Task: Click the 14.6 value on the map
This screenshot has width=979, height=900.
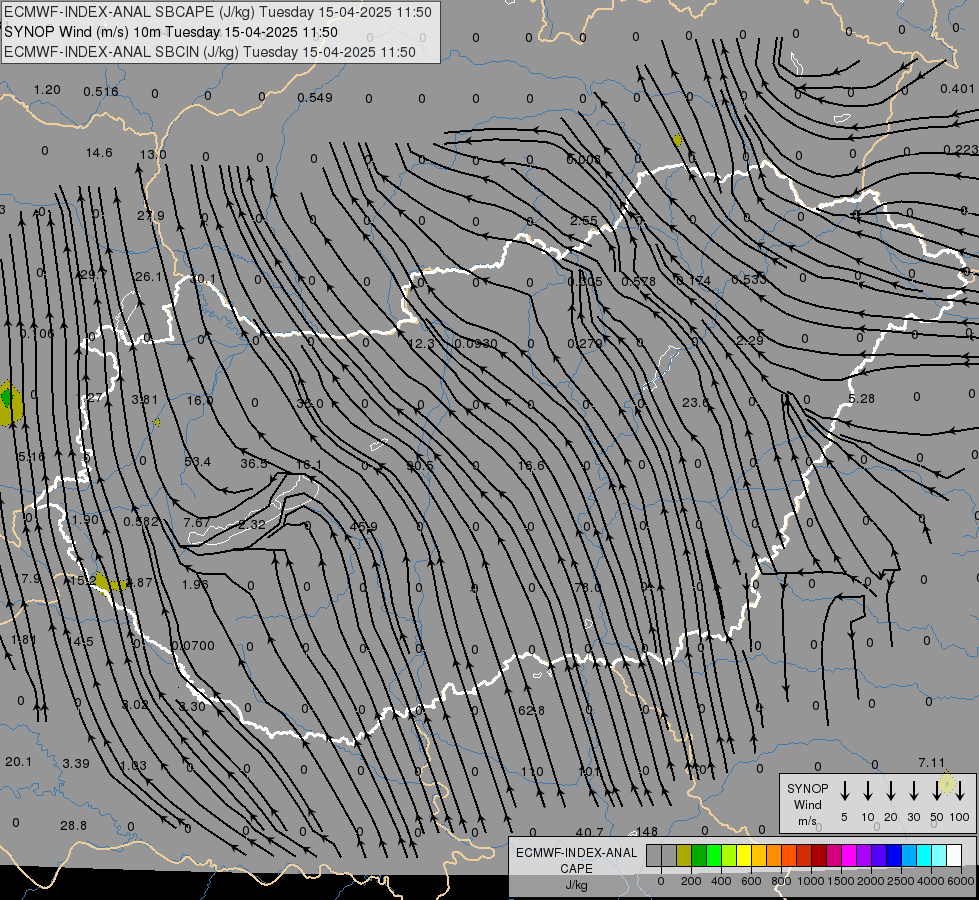Action: tap(99, 152)
